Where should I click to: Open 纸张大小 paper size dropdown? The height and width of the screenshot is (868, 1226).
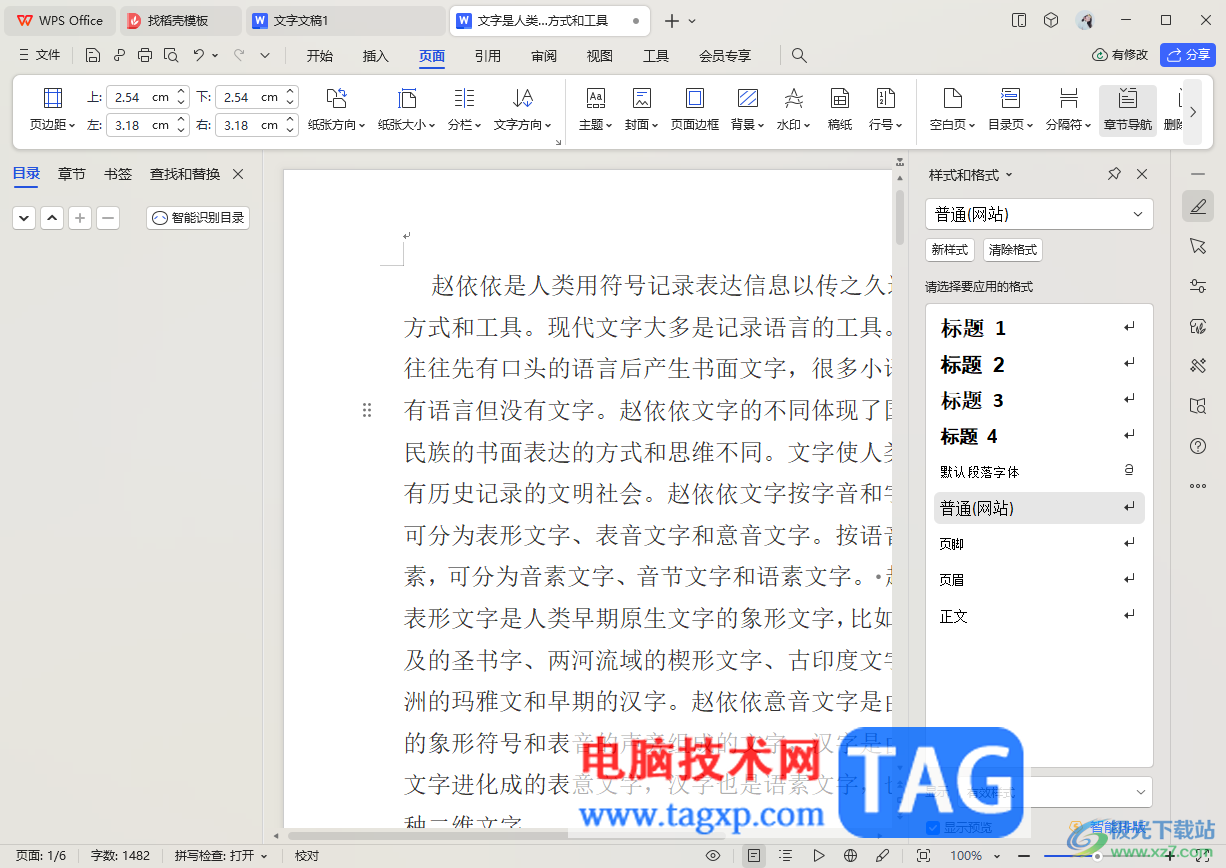(407, 110)
